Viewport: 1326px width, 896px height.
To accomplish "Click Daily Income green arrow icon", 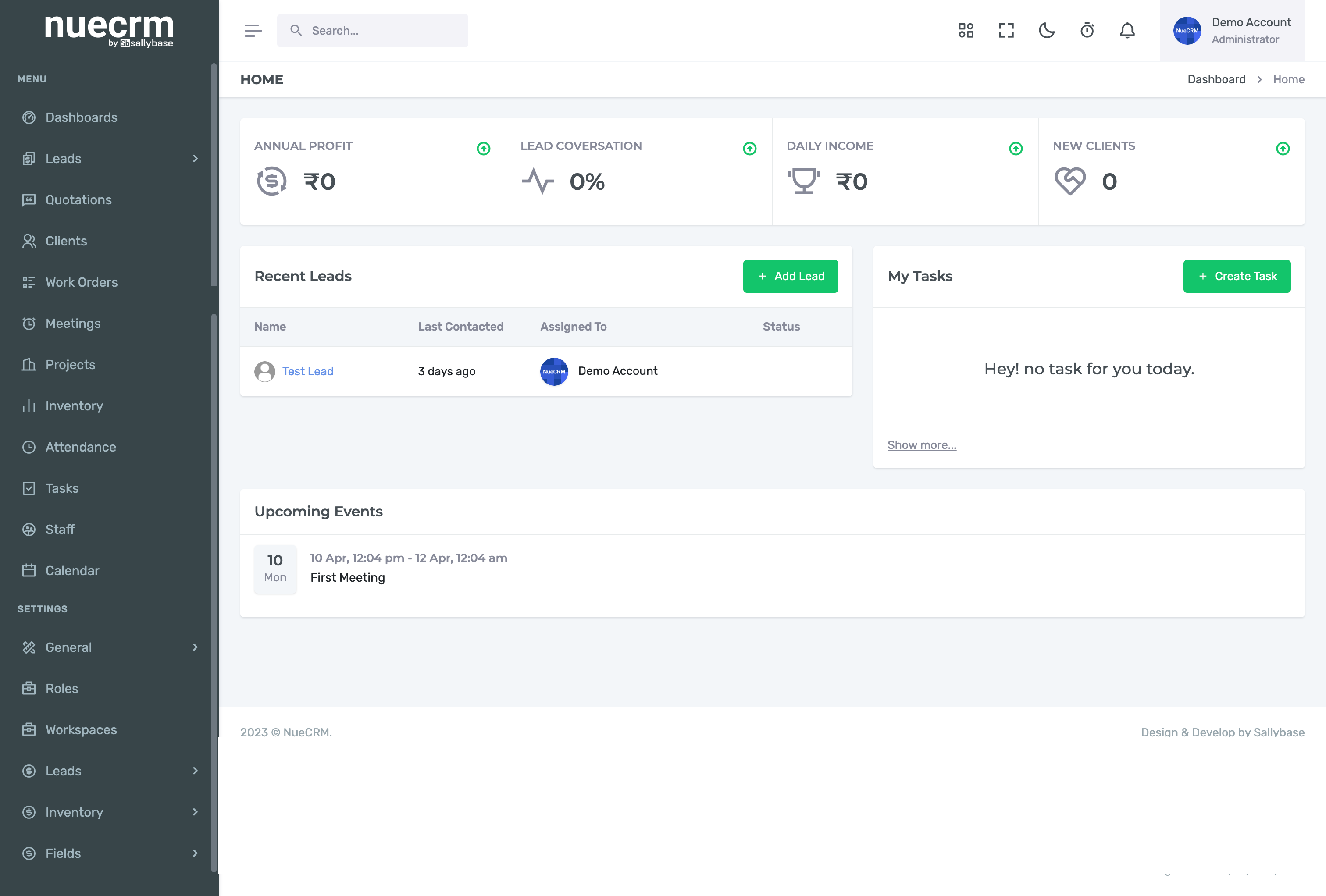I will coord(1016,149).
